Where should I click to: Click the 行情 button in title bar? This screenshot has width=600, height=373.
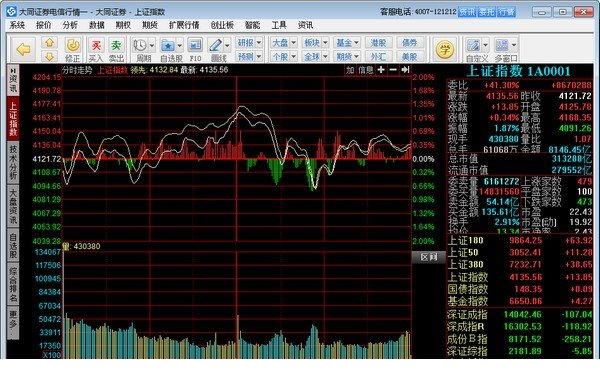point(506,12)
